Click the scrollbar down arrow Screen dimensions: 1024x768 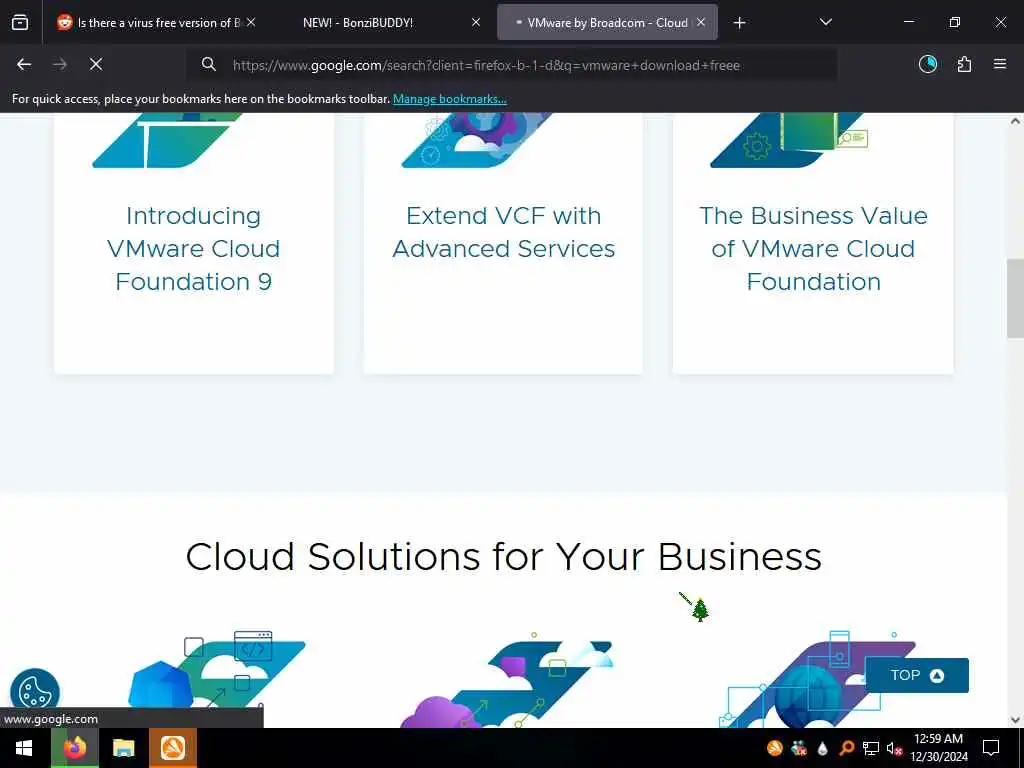1015,720
